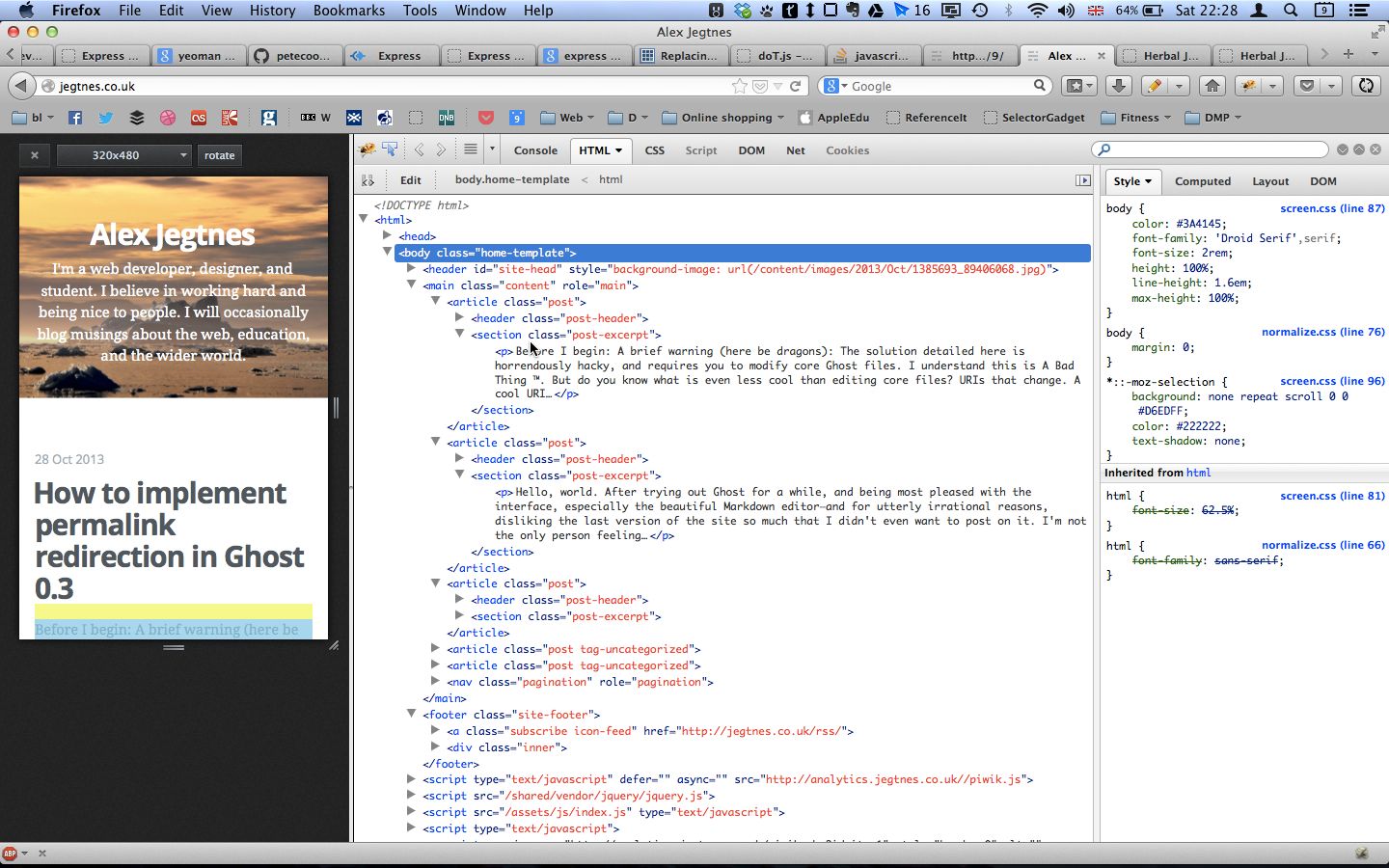Open the Layout side panel tab
The image size is (1389, 868).
(1270, 181)
